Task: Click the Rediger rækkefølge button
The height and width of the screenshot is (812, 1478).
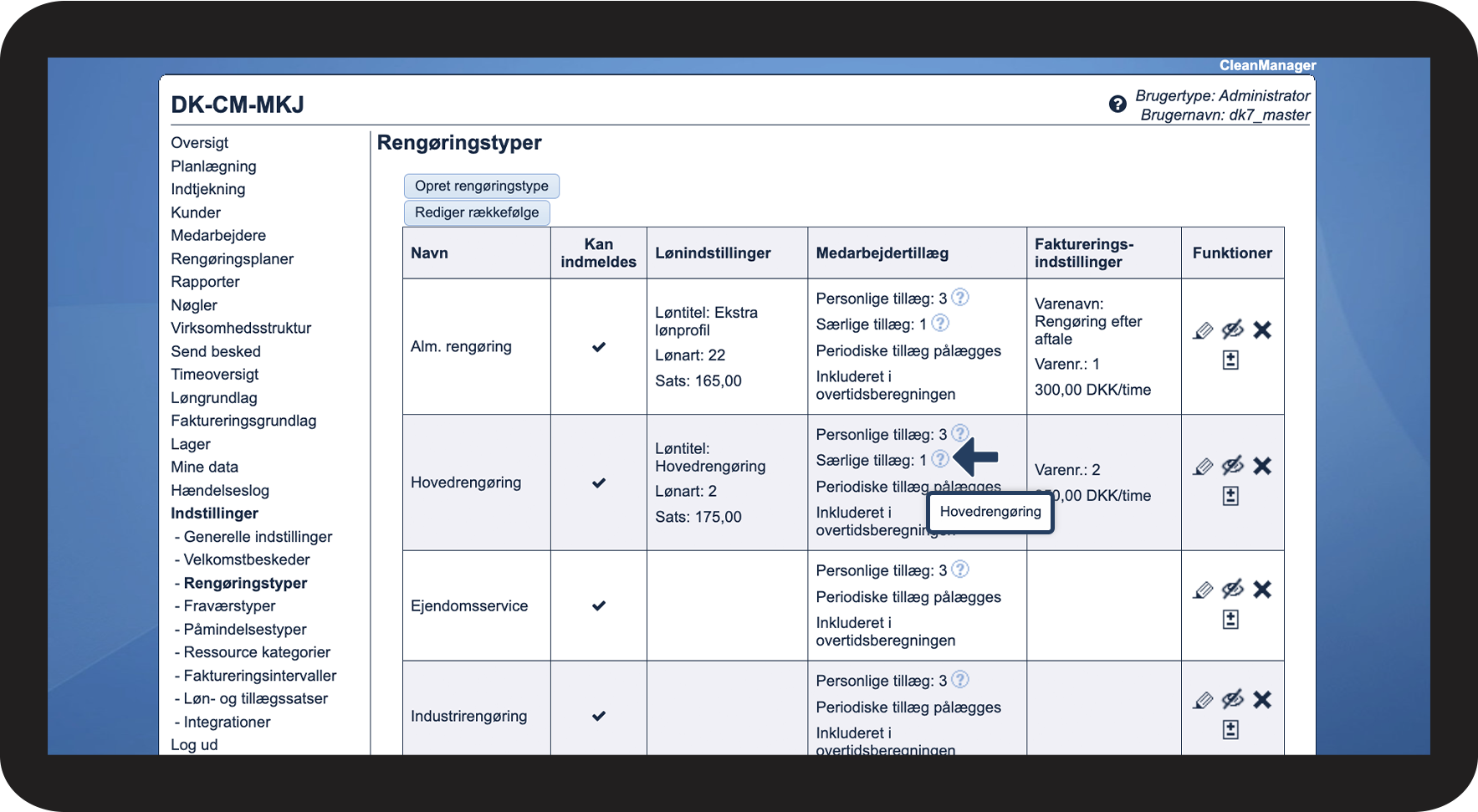Action: point(477,212)
